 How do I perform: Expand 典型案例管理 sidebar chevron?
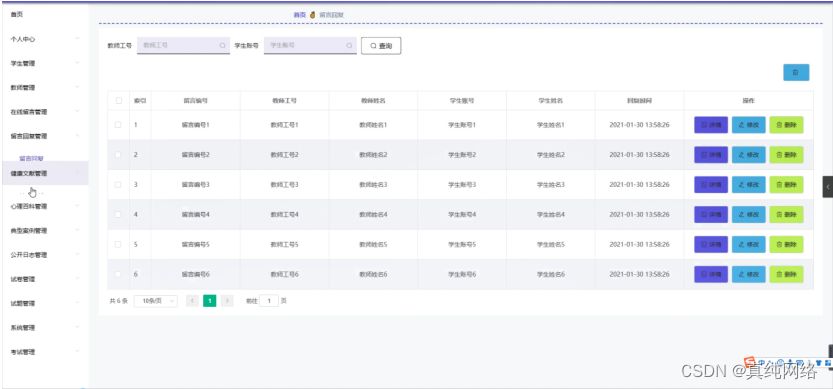point(78,231)
